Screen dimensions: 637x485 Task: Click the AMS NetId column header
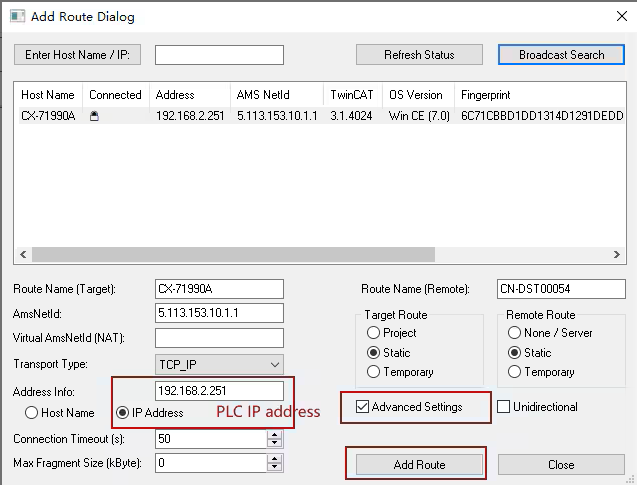tap(261, 95)
